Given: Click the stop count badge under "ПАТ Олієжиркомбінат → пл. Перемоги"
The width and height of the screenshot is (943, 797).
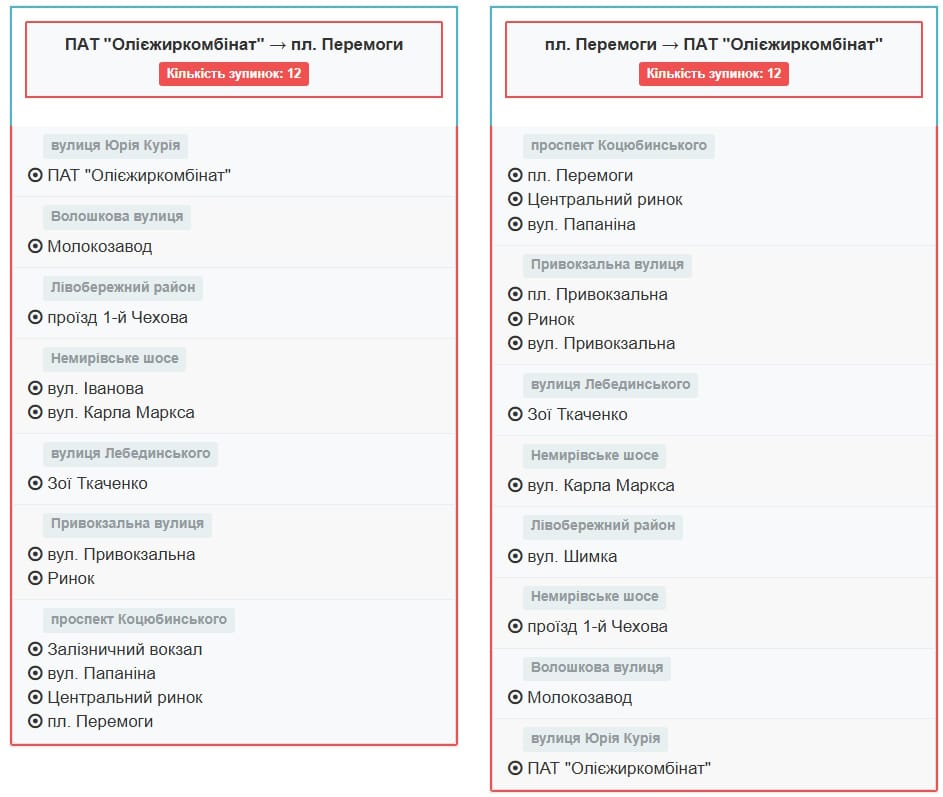Looking at the screenshot, I should pos(234,74).
